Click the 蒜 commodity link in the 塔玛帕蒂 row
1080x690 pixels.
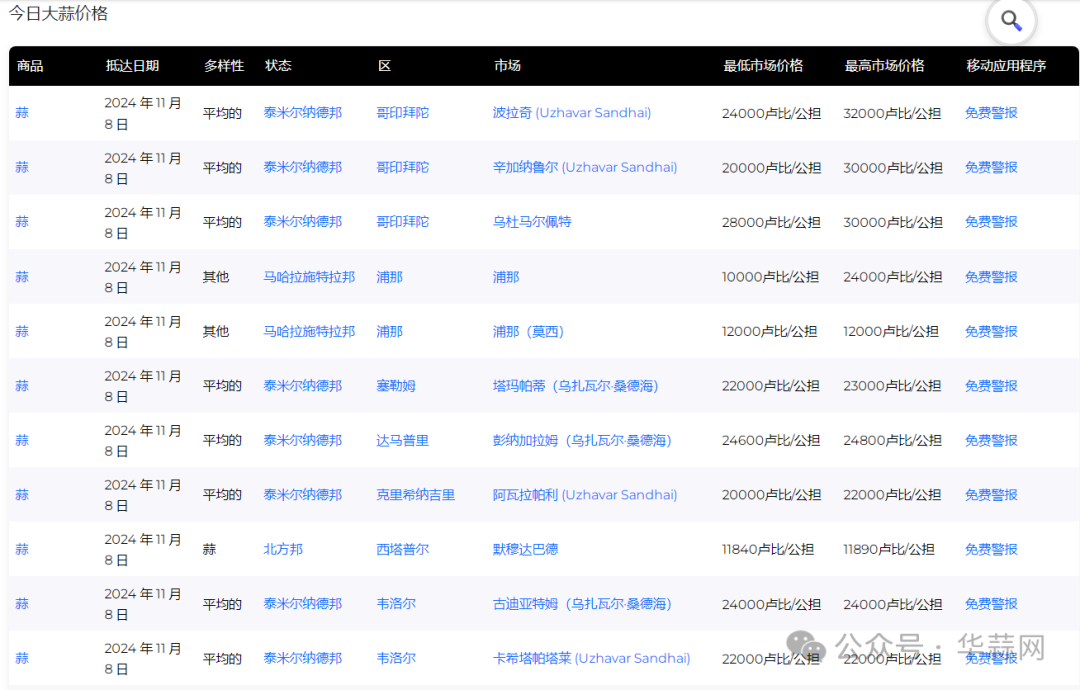click(x=22, y=386)
